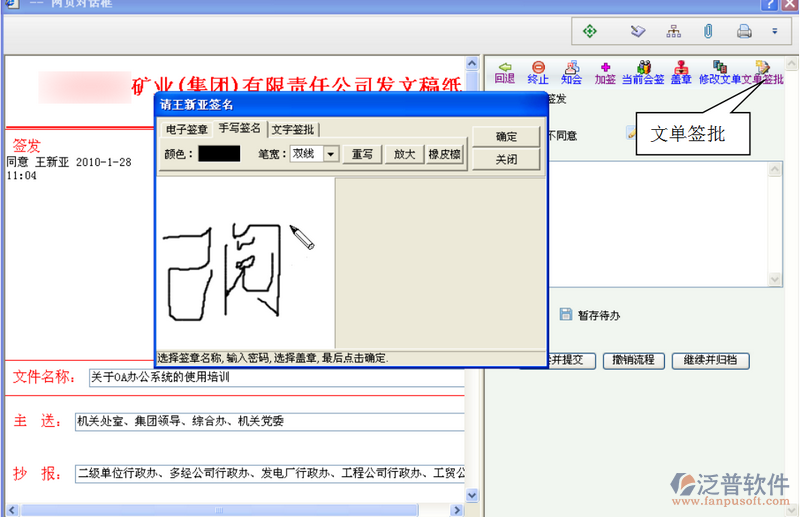Open the top toolbar overflow arrow

tap(774, 31)
